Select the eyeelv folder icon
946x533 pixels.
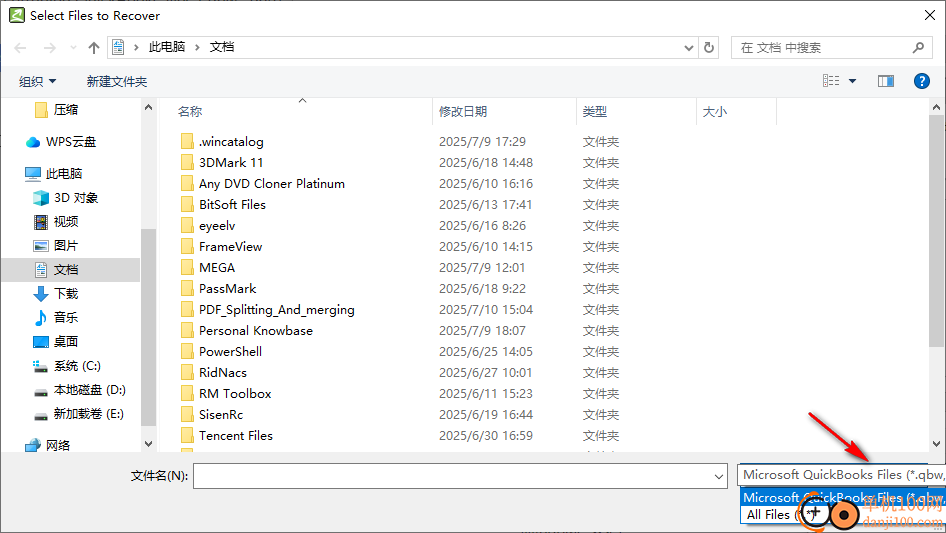point(187,226)
